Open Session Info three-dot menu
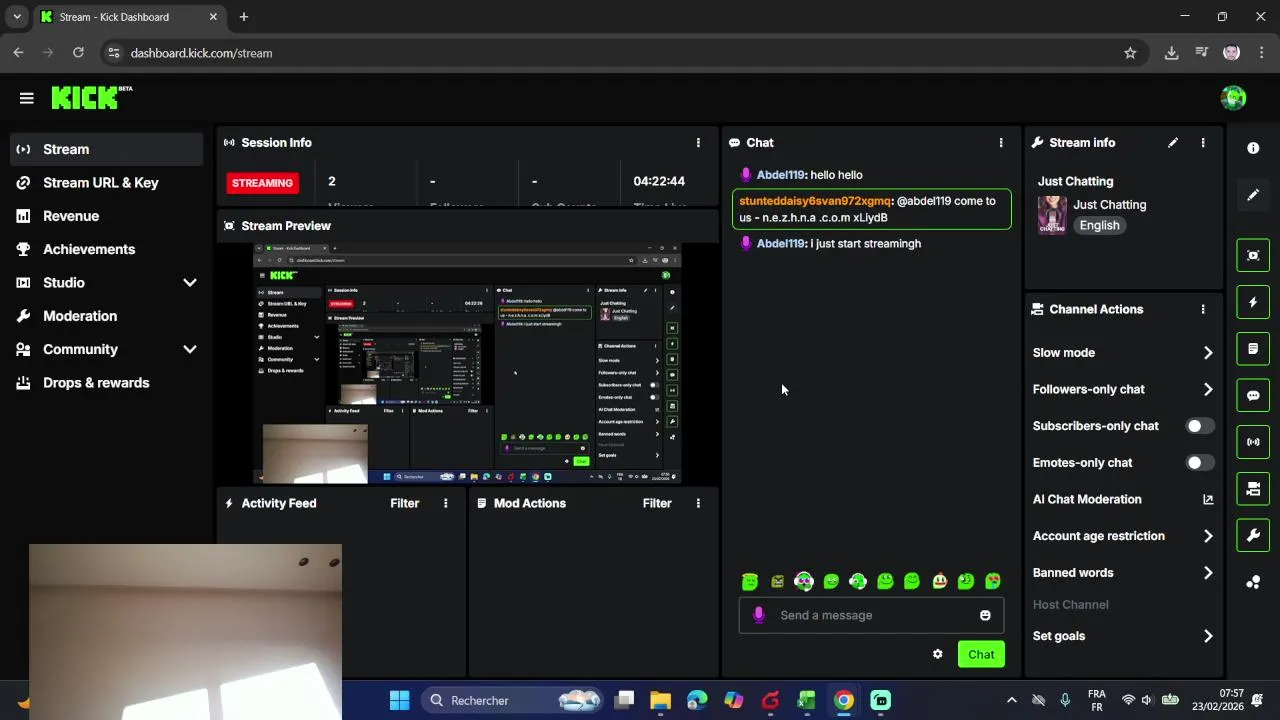 point(698,143)
